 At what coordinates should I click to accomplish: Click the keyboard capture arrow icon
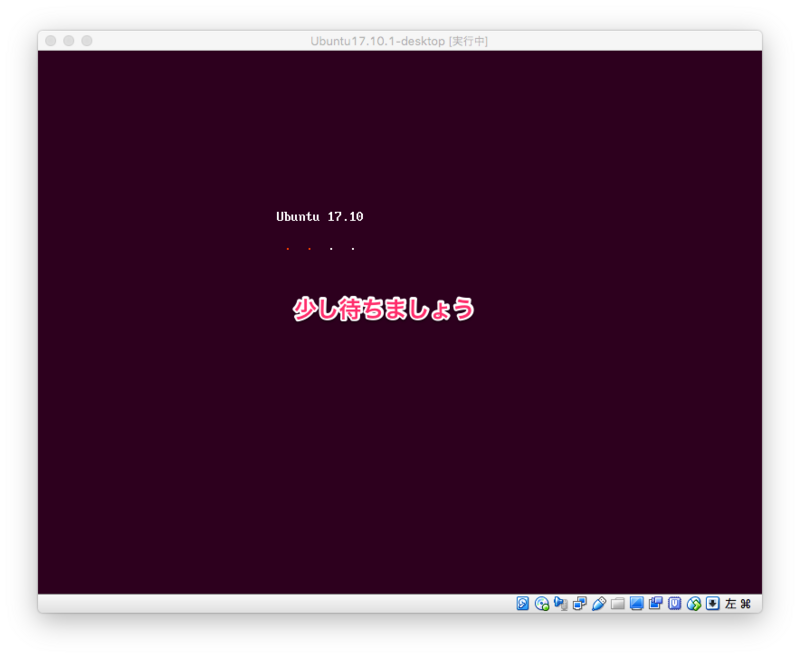click(x=713, y=603)
